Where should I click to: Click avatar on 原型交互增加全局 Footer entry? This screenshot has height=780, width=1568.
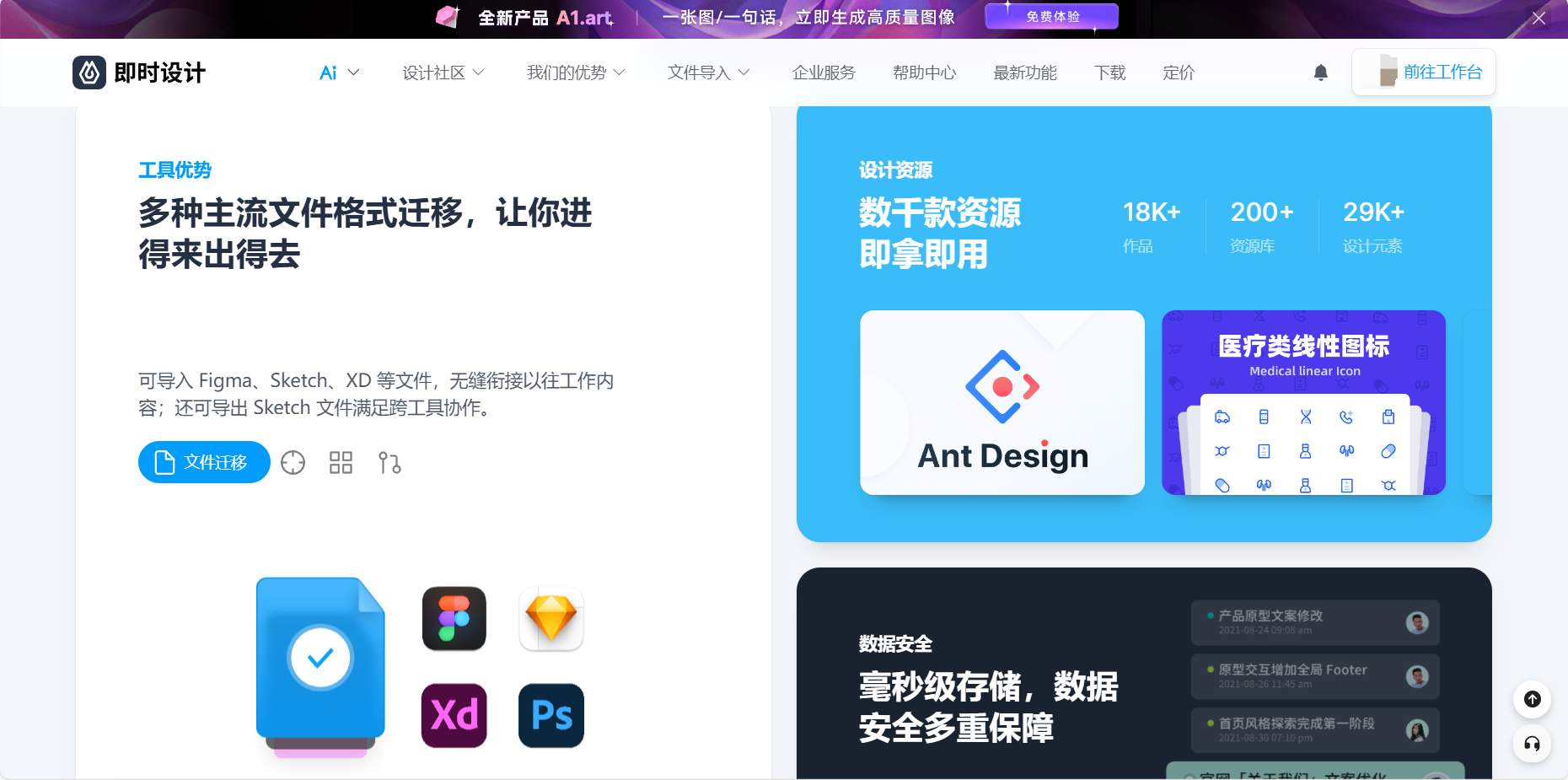[x=1417, y=676]
